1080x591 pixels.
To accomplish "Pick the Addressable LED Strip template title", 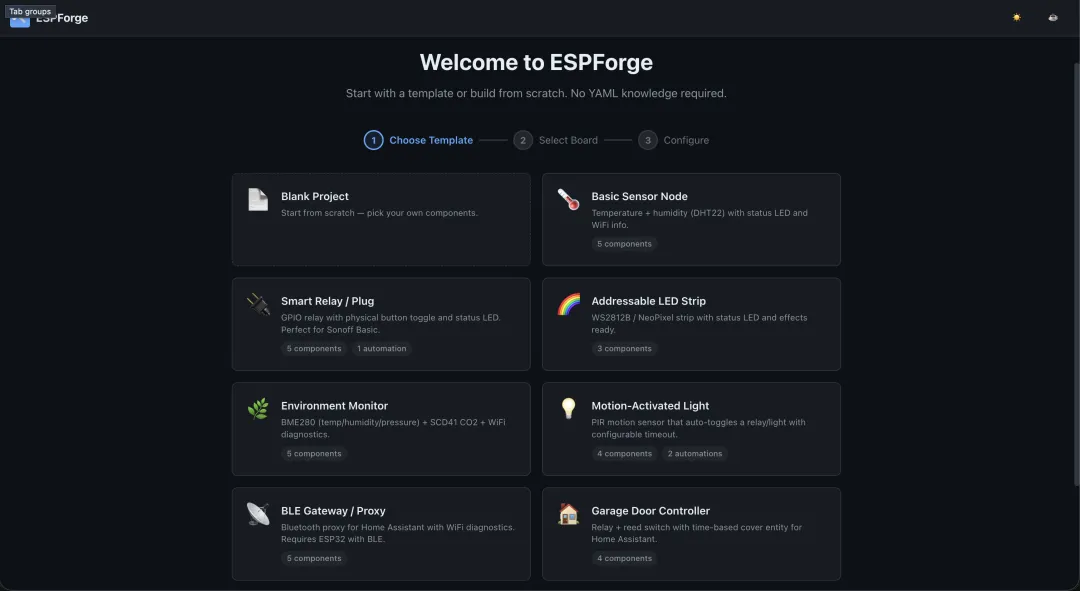I will (x=648, y=301).
